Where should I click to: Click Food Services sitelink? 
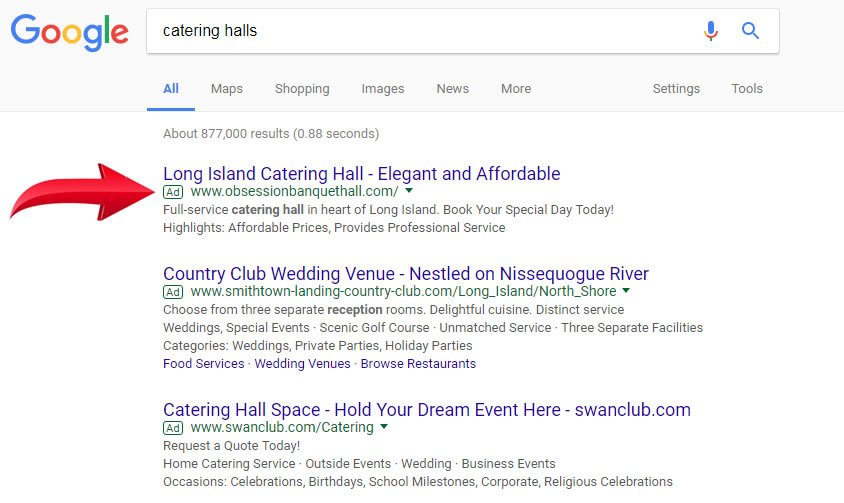pyautogui.click(x=203, y=364)
